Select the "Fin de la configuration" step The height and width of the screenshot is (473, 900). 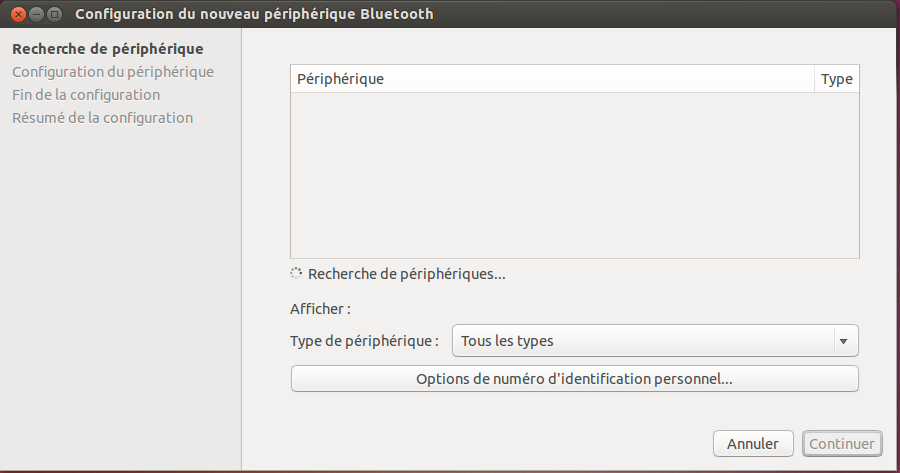coord(86,95)
